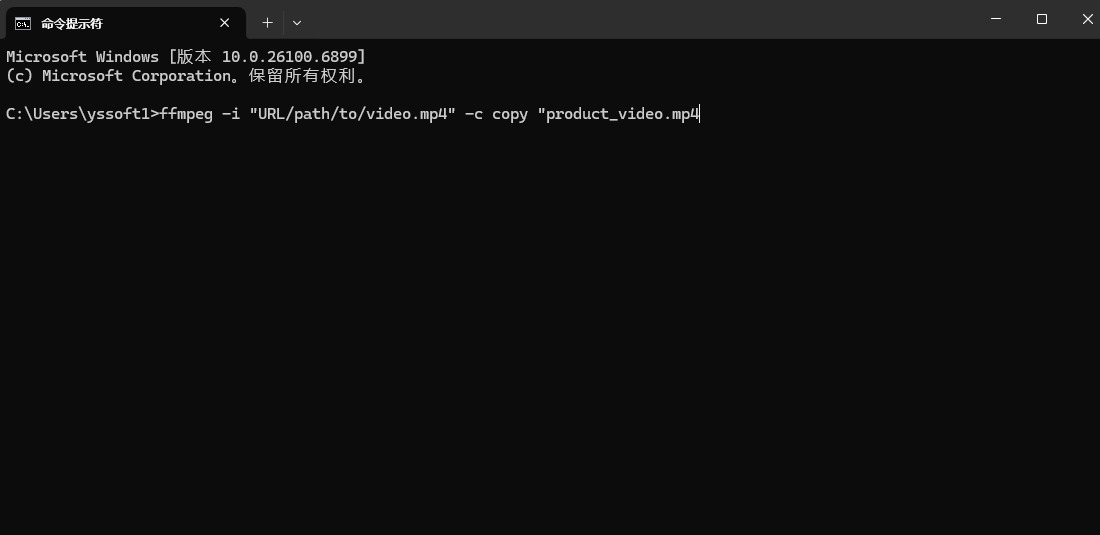Close the terminal window
The height and width of the screenshot is (535, 1100).
[x=1087, y=19]
